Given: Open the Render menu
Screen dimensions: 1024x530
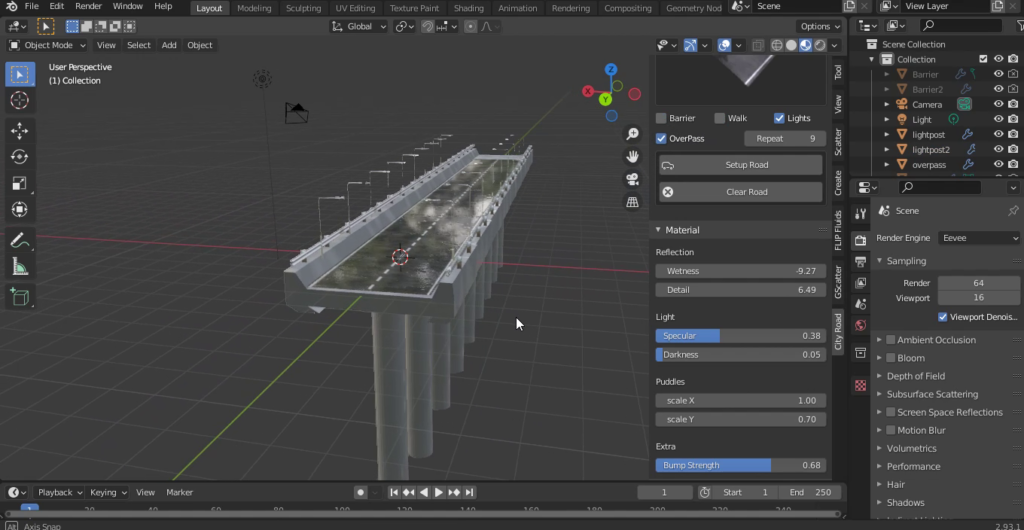Looking at the screenshot, I should click(x=89, y=6).
